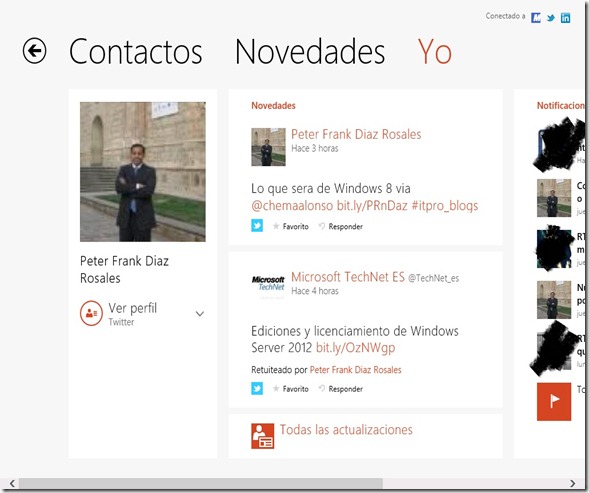The image size is (589, 493).
Task: Click the @TechNet_es handle text
Action: pos(433,278)
